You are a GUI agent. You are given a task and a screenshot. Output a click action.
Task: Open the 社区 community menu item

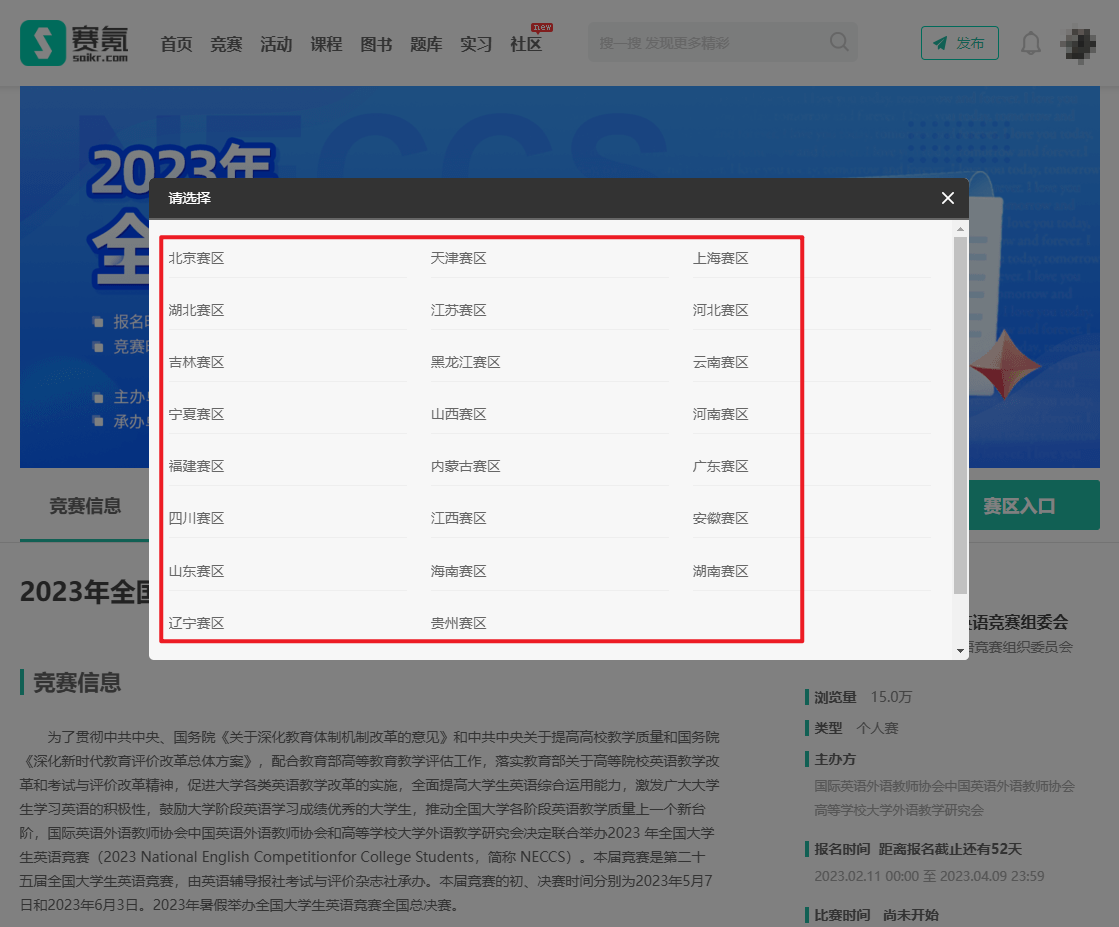pos(526,44)
